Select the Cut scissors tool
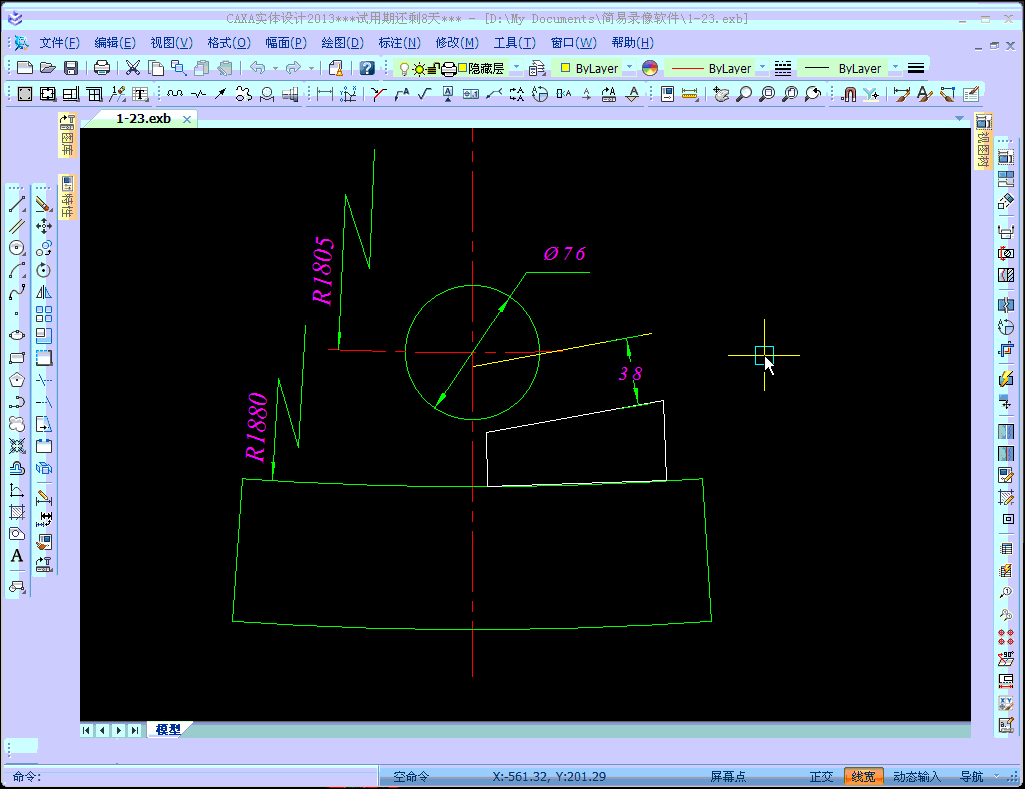This screenshot has width=1025, height=789. coord(133,68)
